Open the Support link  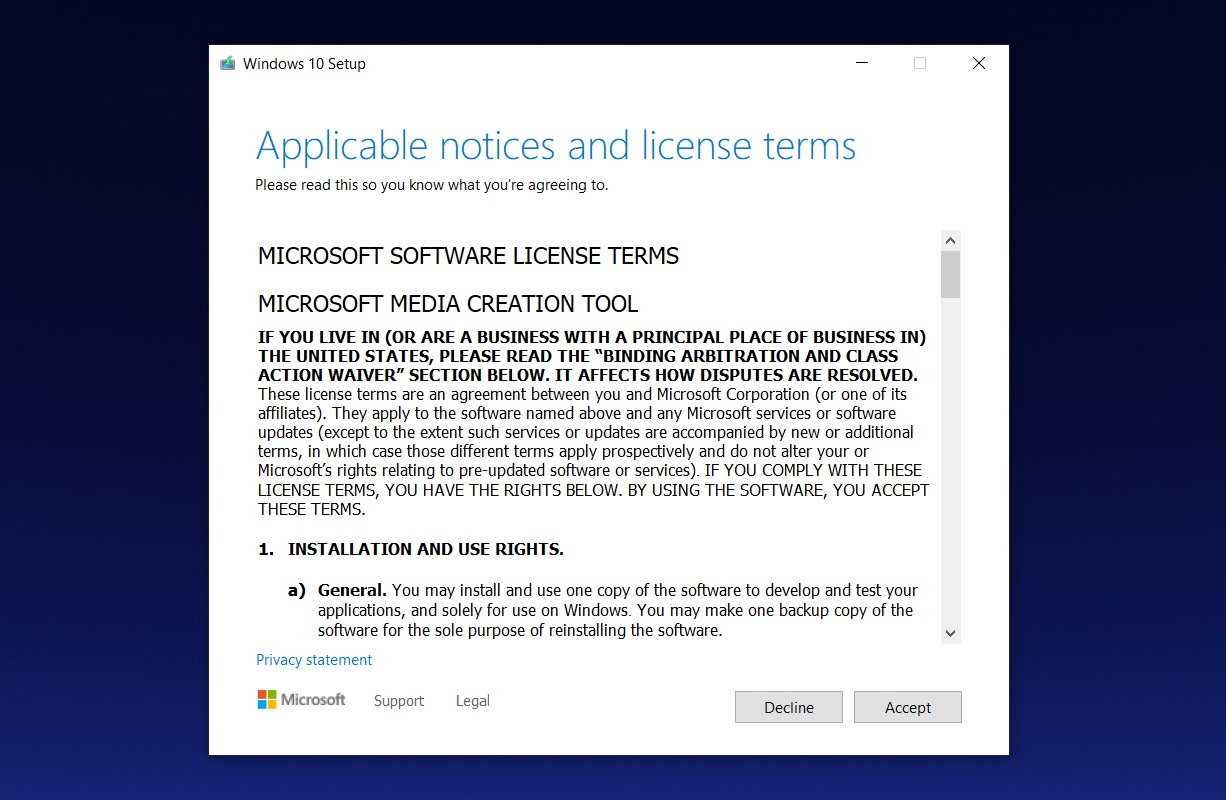[x=399, y=701]
